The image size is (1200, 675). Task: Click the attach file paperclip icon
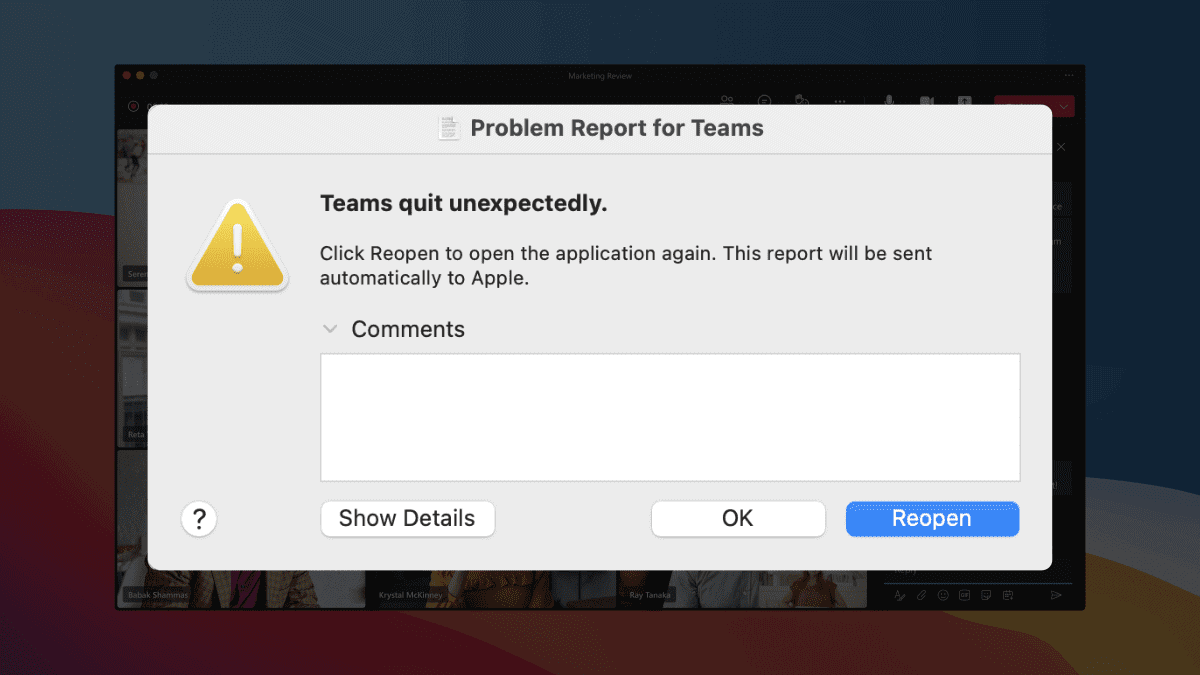922,594
